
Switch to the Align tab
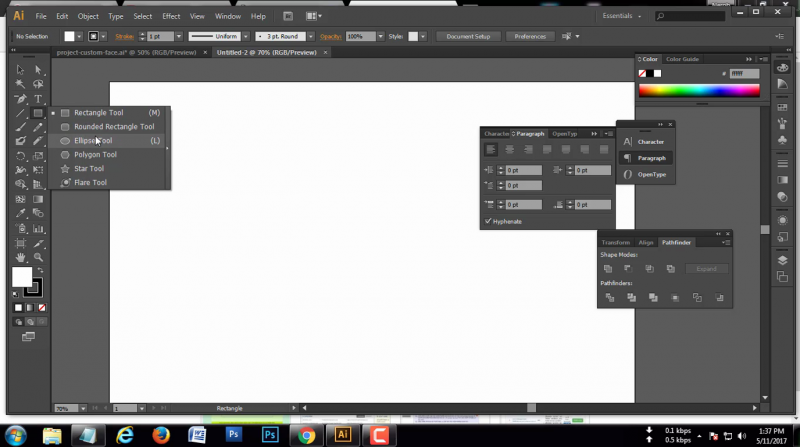[646, 242]
